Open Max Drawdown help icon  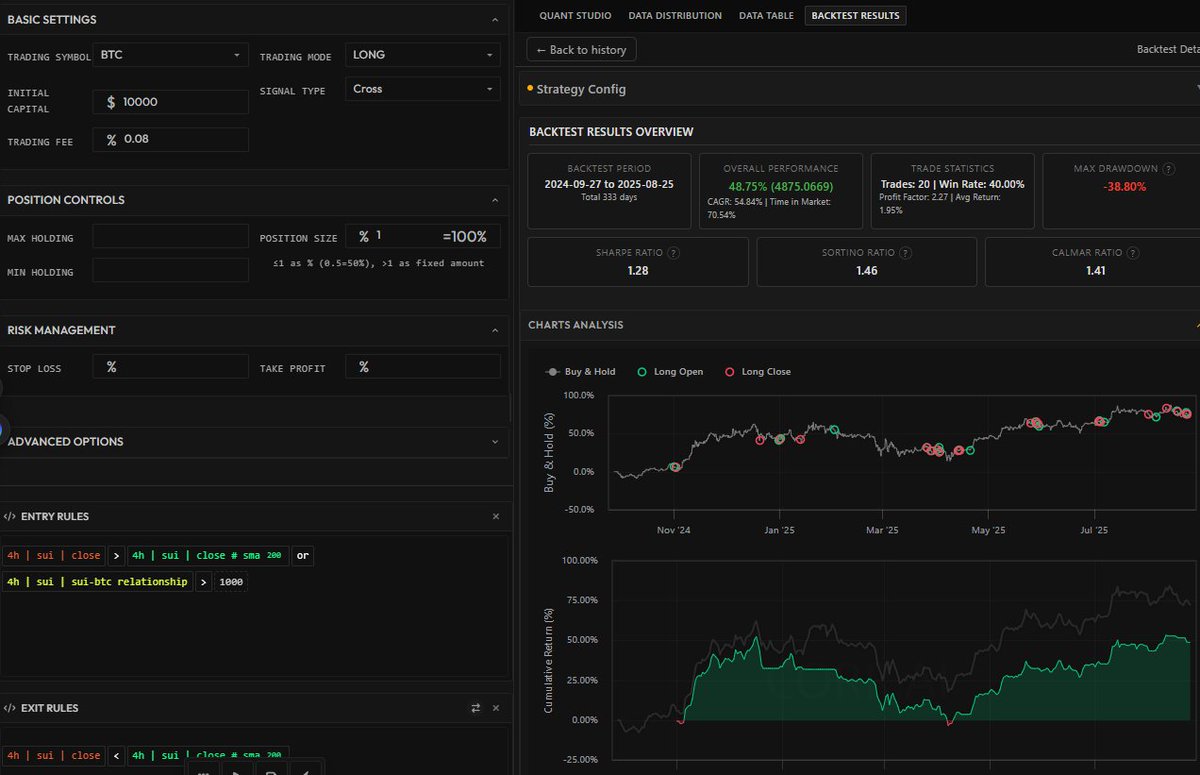point(1169,169)
